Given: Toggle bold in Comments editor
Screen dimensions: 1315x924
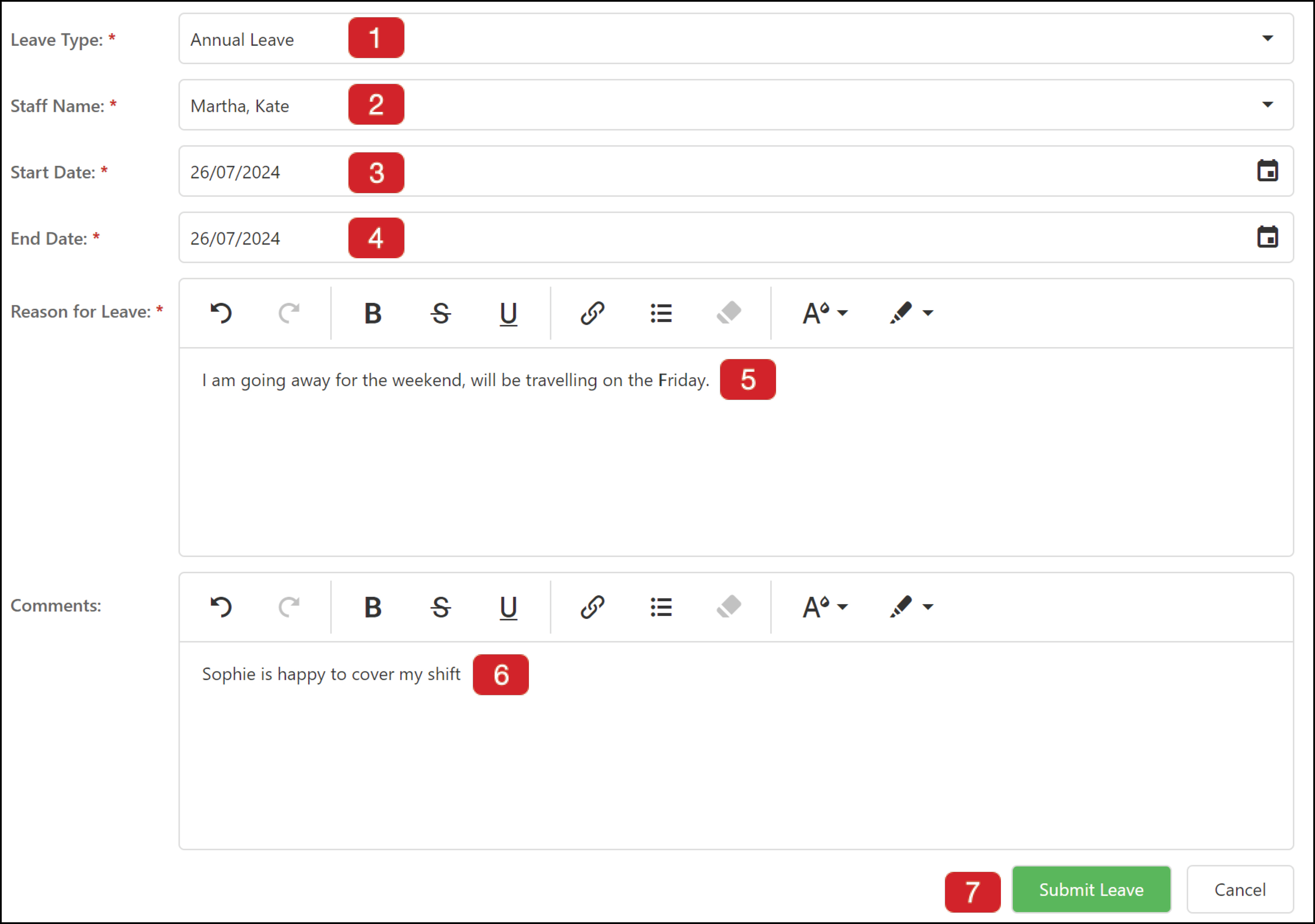Looking at the screenshot, I should [373, 607].
